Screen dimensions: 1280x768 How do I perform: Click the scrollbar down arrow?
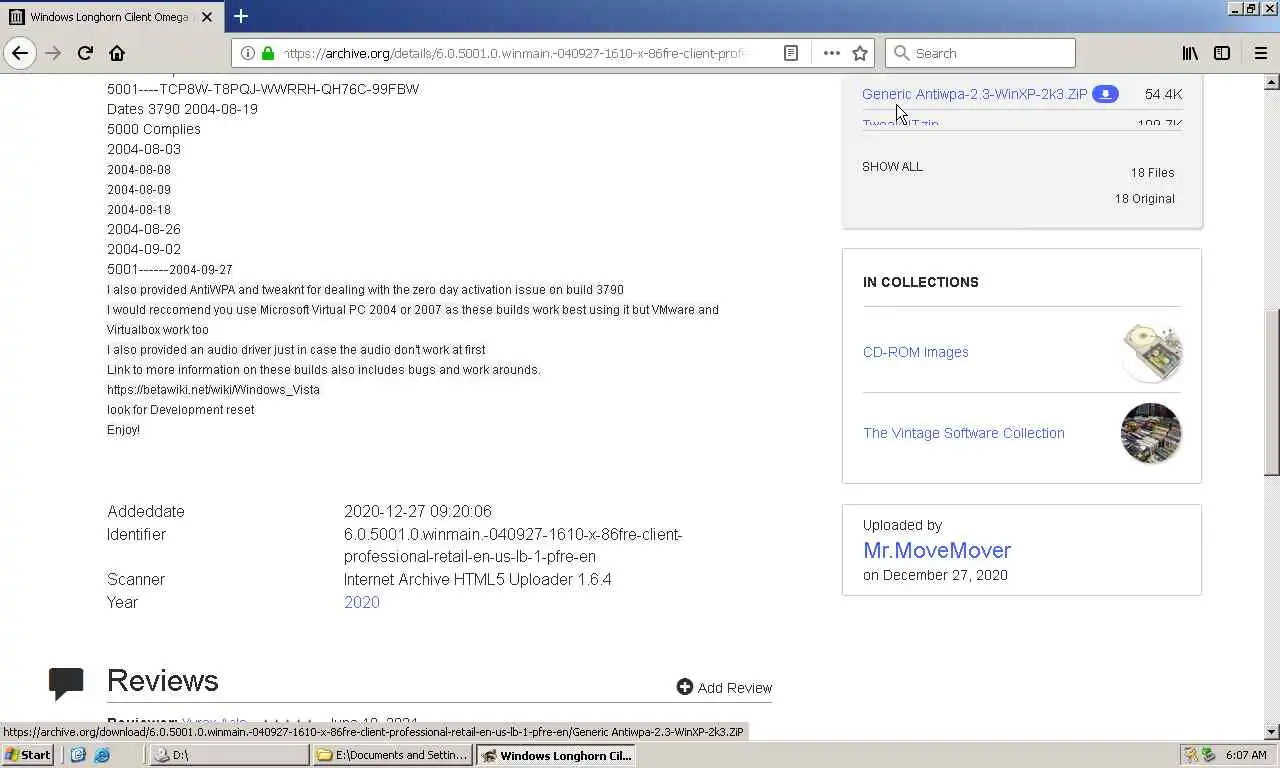1271,732
